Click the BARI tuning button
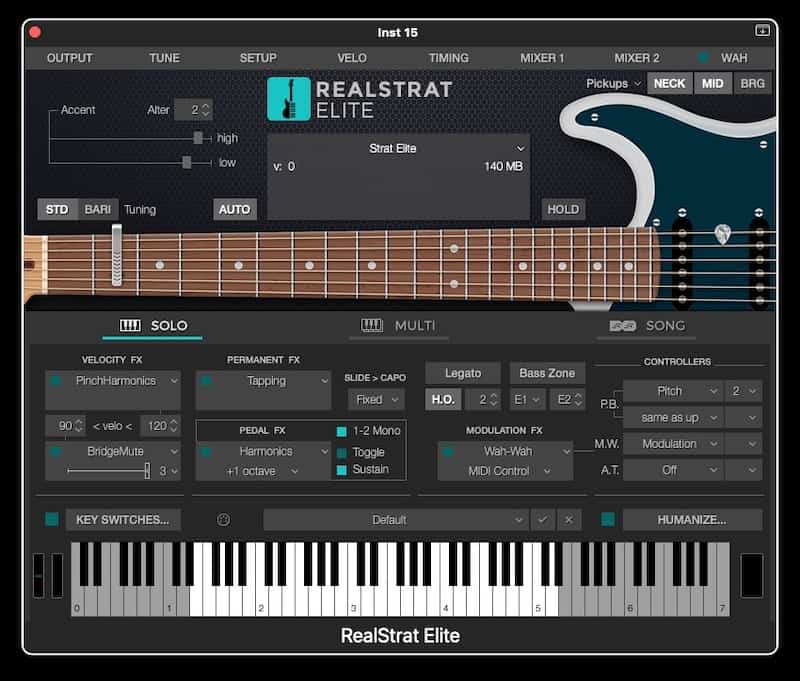This screenshot has width=800, height=681. (97, 210)
